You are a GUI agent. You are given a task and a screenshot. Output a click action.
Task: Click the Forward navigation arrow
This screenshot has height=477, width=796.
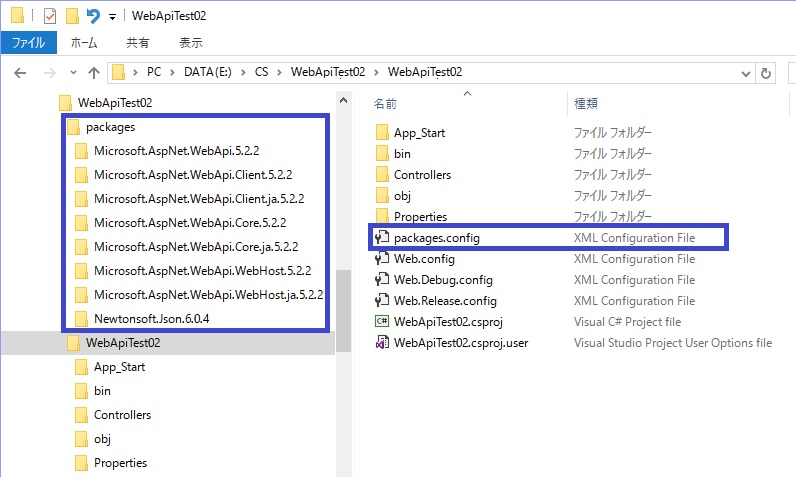pyautogui.click(x=49, y=73)
